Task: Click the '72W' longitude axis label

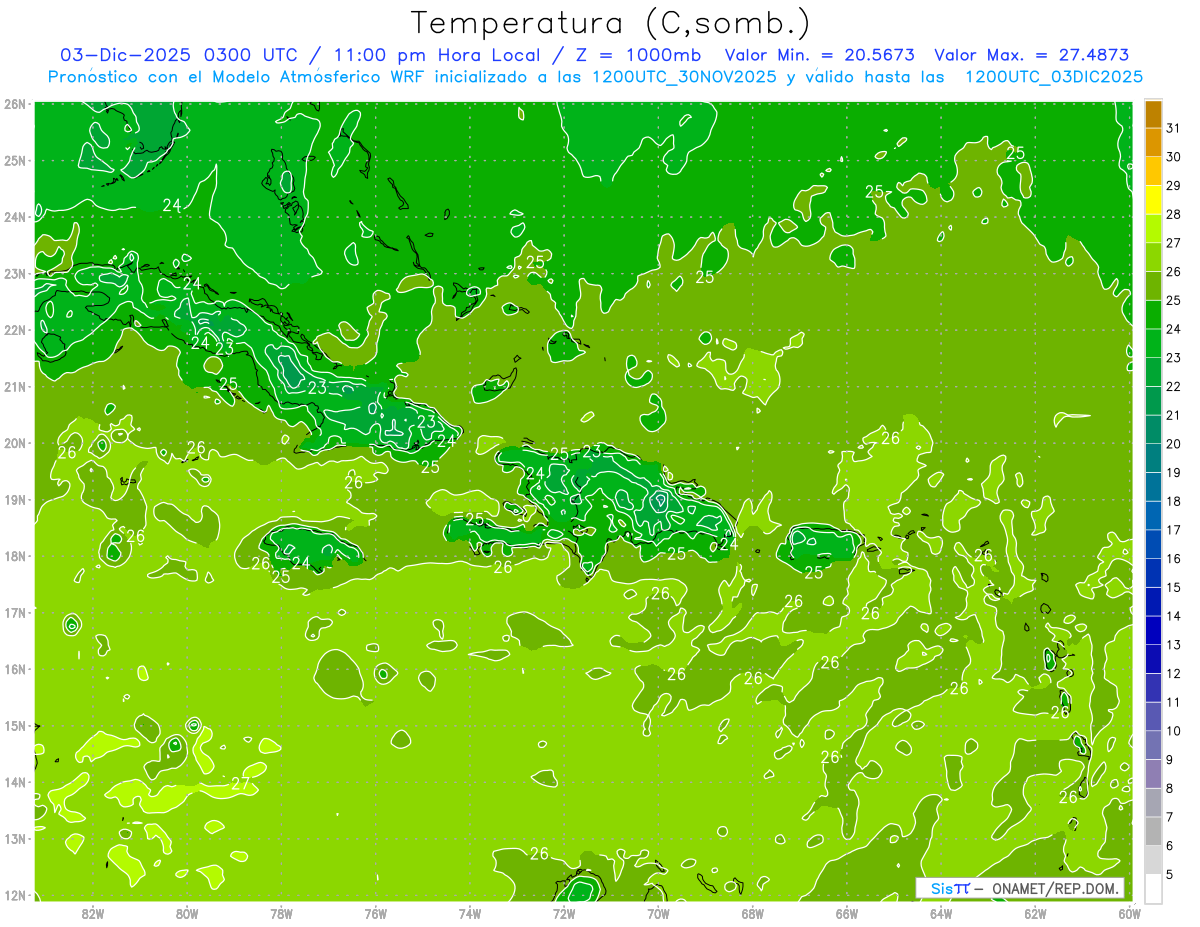Action: 564,913
